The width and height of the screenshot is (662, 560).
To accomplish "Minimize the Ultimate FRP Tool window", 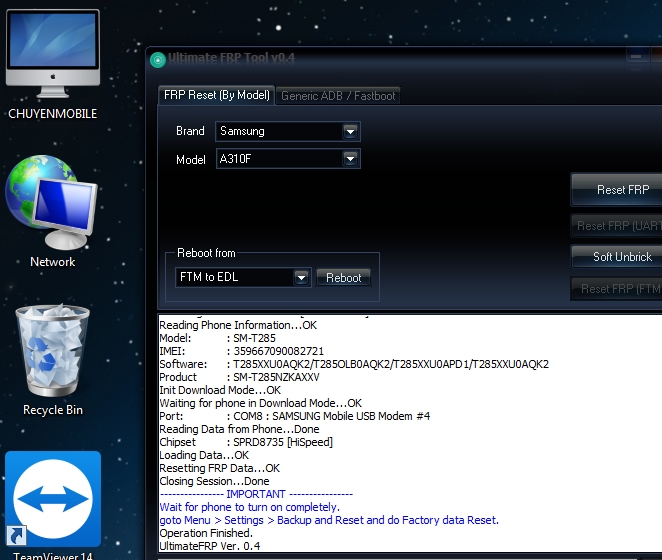I will (636, 56).
